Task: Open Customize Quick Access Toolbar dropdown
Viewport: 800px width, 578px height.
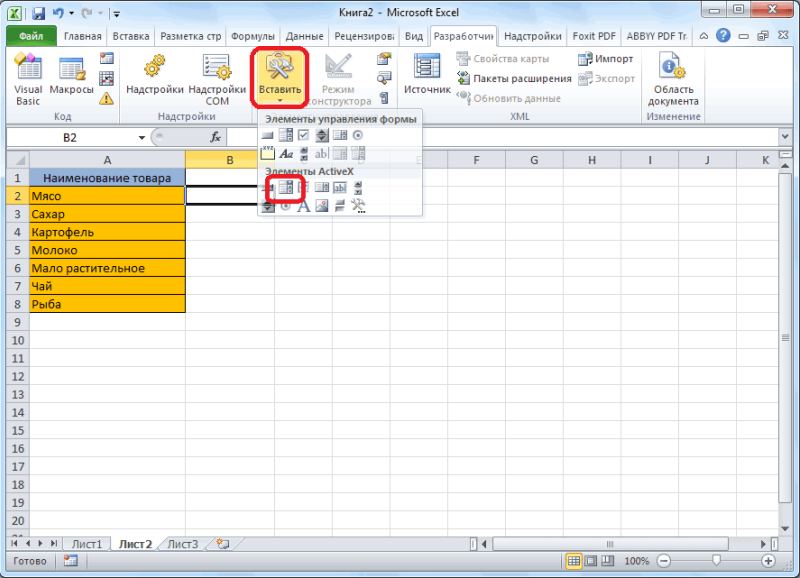Action: 117,14
